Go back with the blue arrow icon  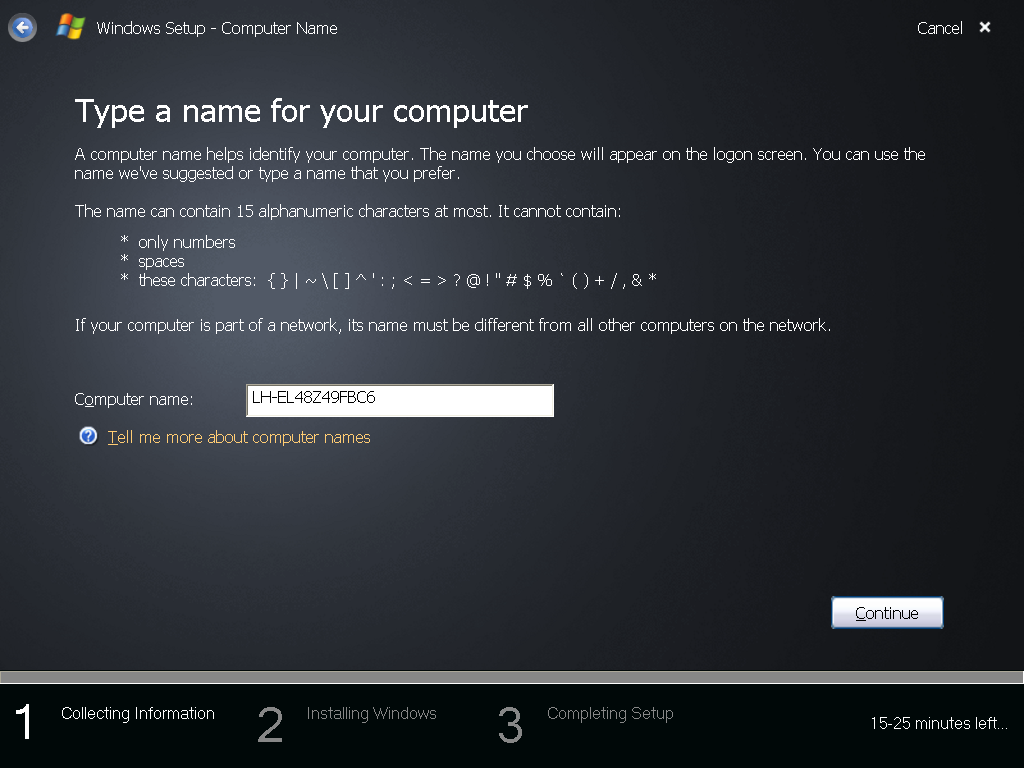[x=23, y=28]
